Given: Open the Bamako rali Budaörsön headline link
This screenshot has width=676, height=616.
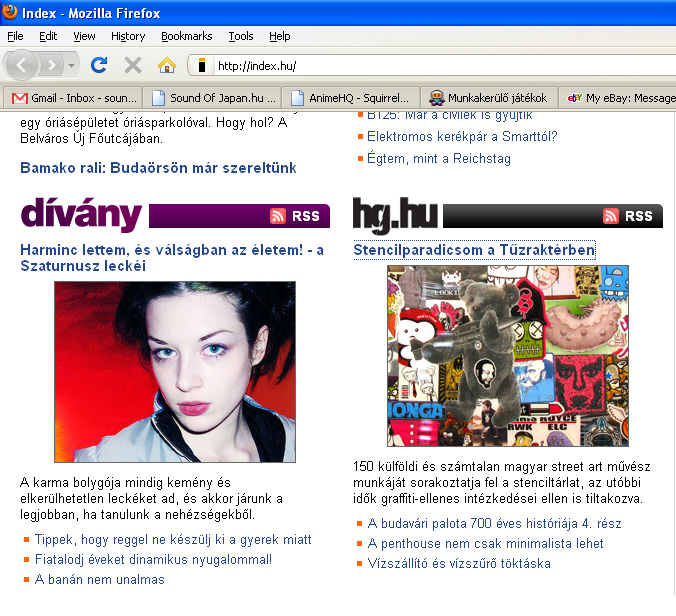Looking at the screenshot, I should (158, 168).
